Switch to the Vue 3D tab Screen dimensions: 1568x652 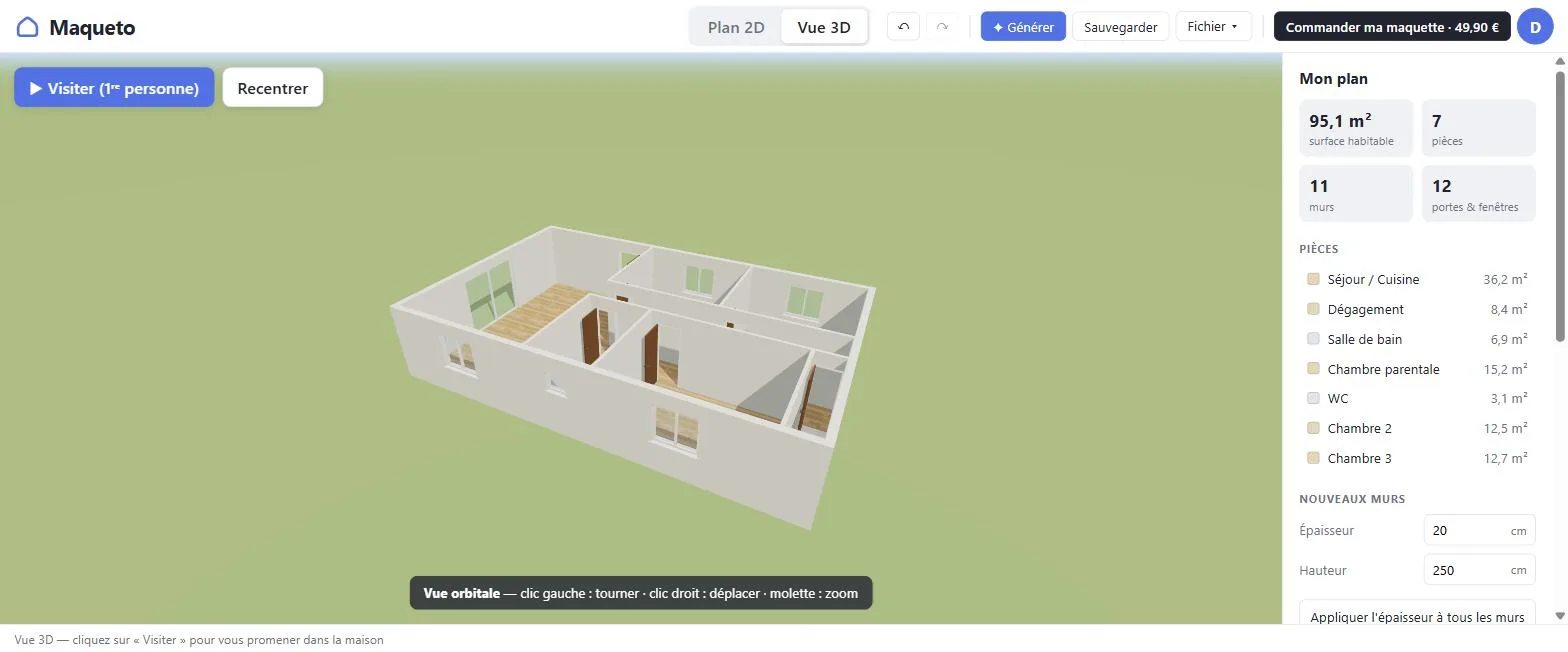pyautogui.click(x=824, y=27)
